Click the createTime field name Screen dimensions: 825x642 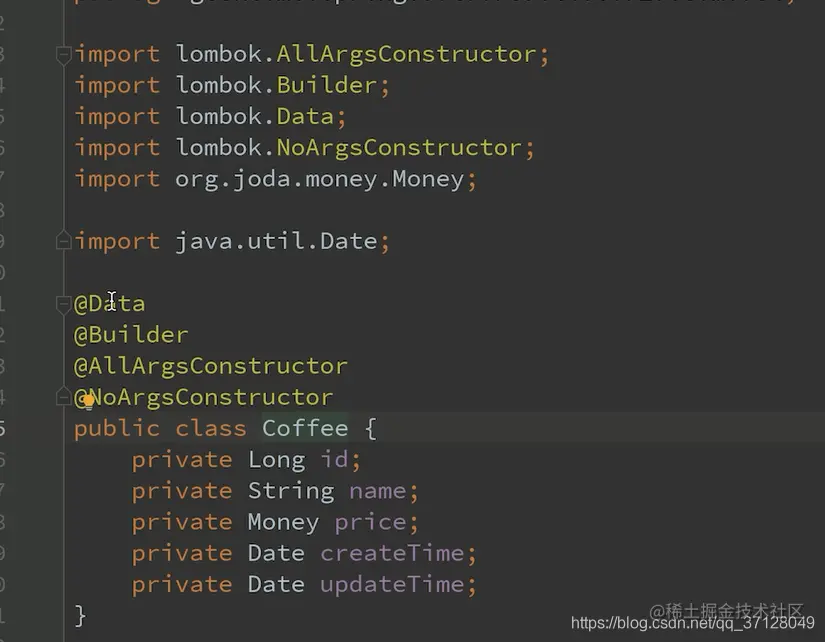(x=392, y=552)
